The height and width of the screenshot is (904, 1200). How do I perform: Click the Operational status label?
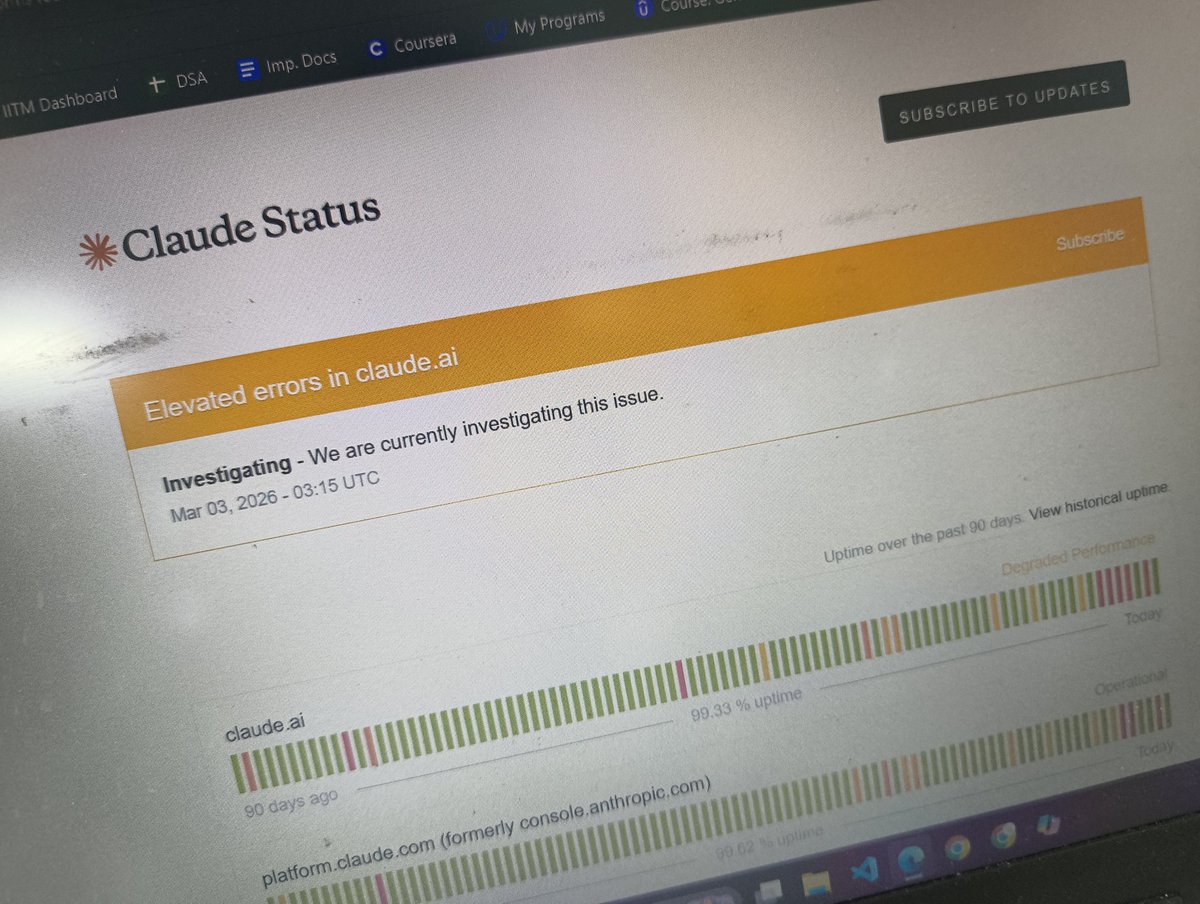1130,683
